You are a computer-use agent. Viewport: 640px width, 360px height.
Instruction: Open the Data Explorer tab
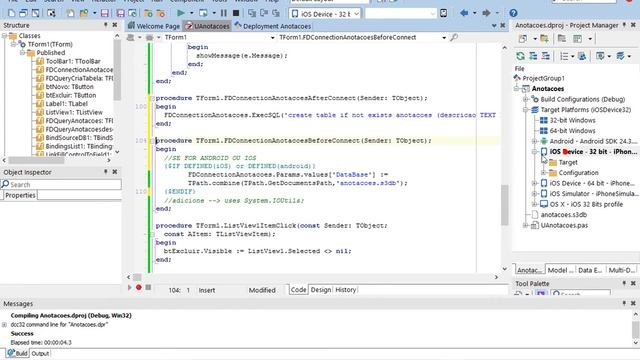point(590,270)
